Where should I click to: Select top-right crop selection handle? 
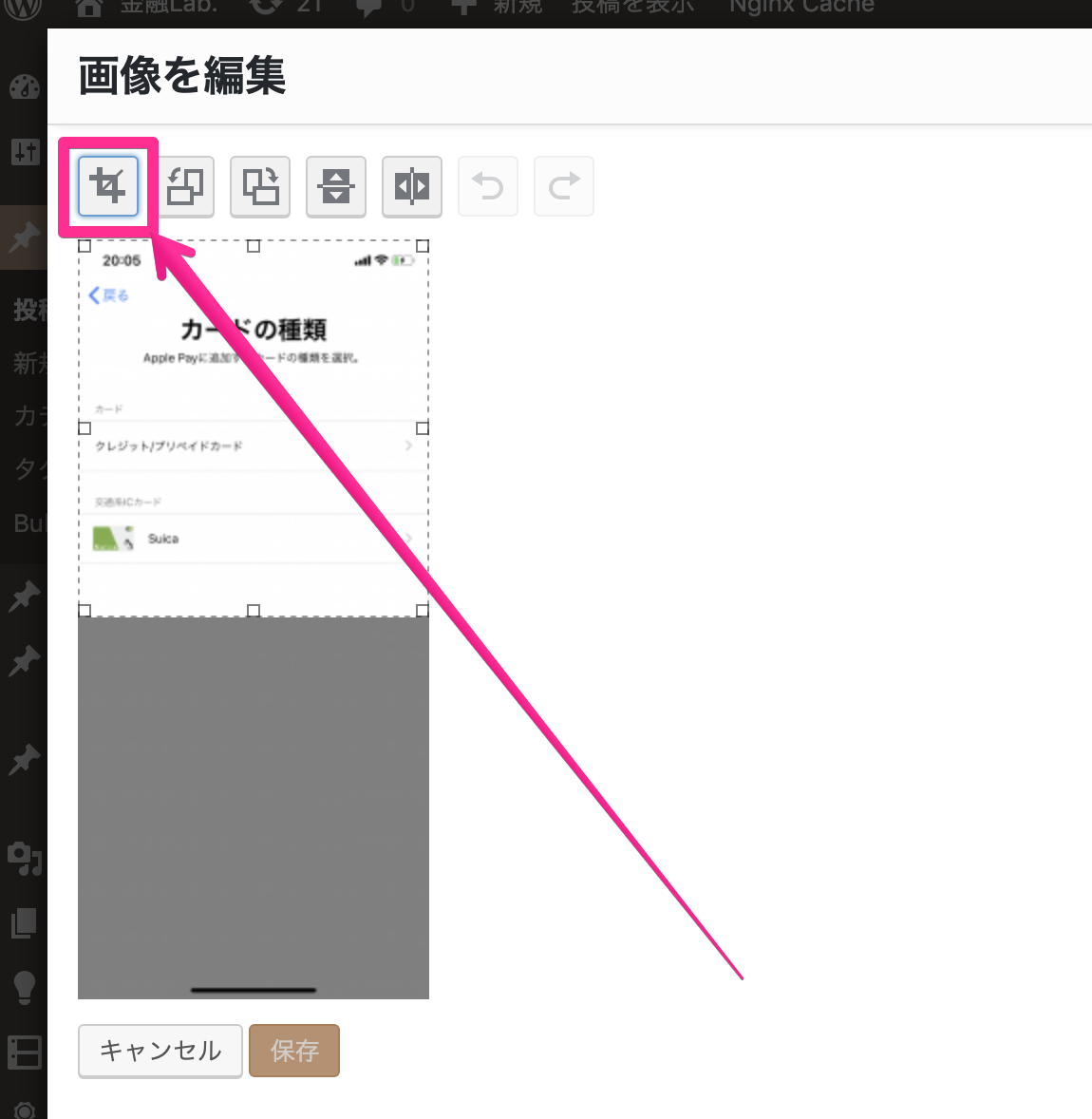point(423,246)
